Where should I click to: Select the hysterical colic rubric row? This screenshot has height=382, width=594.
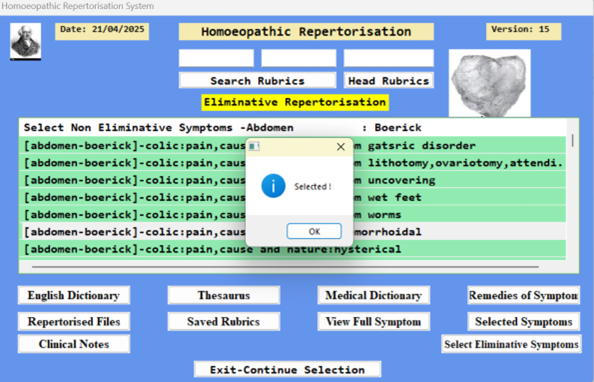click(292, 249)
